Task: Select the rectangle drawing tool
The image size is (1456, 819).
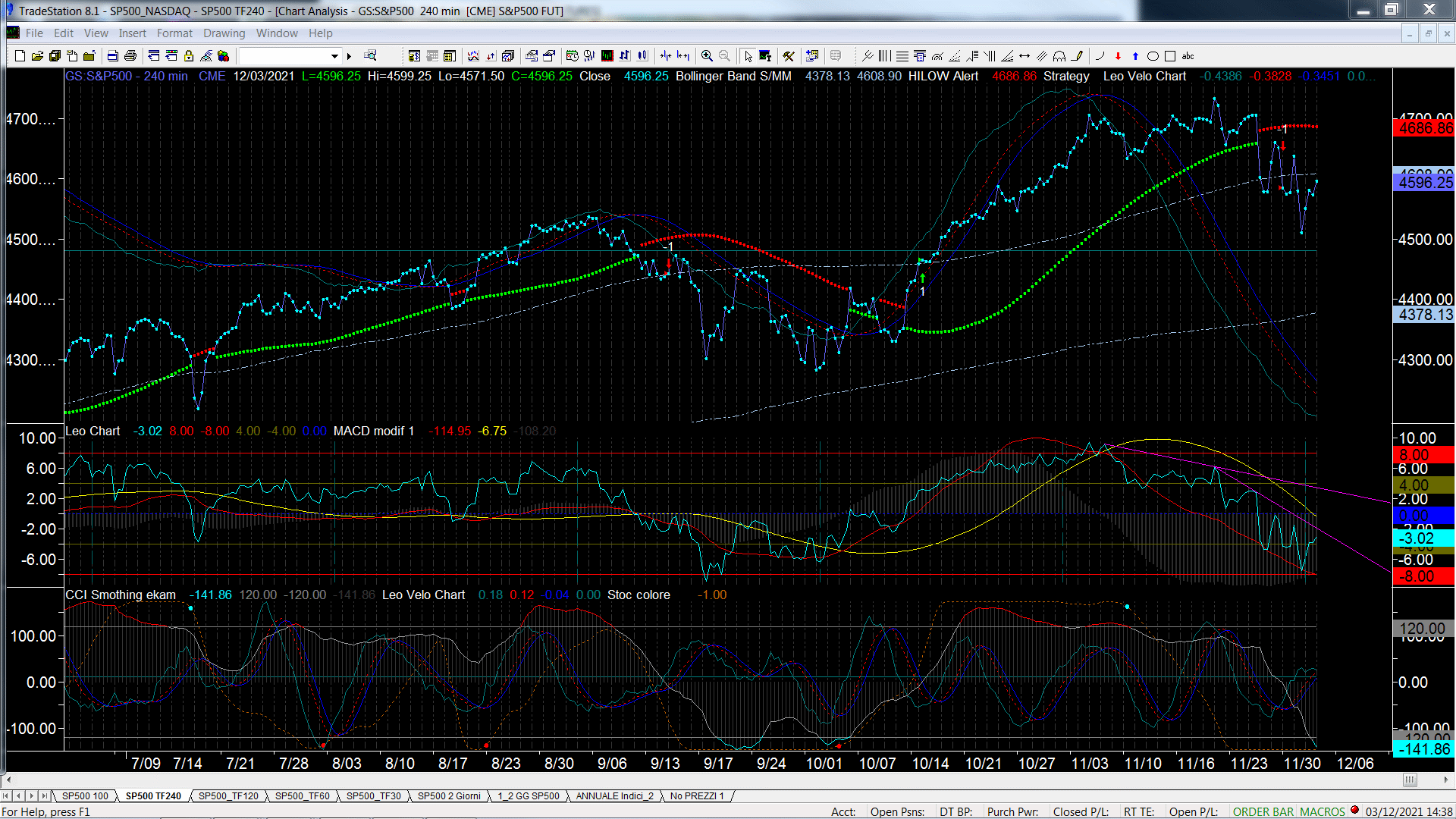Action: (x=1170, y=56)
